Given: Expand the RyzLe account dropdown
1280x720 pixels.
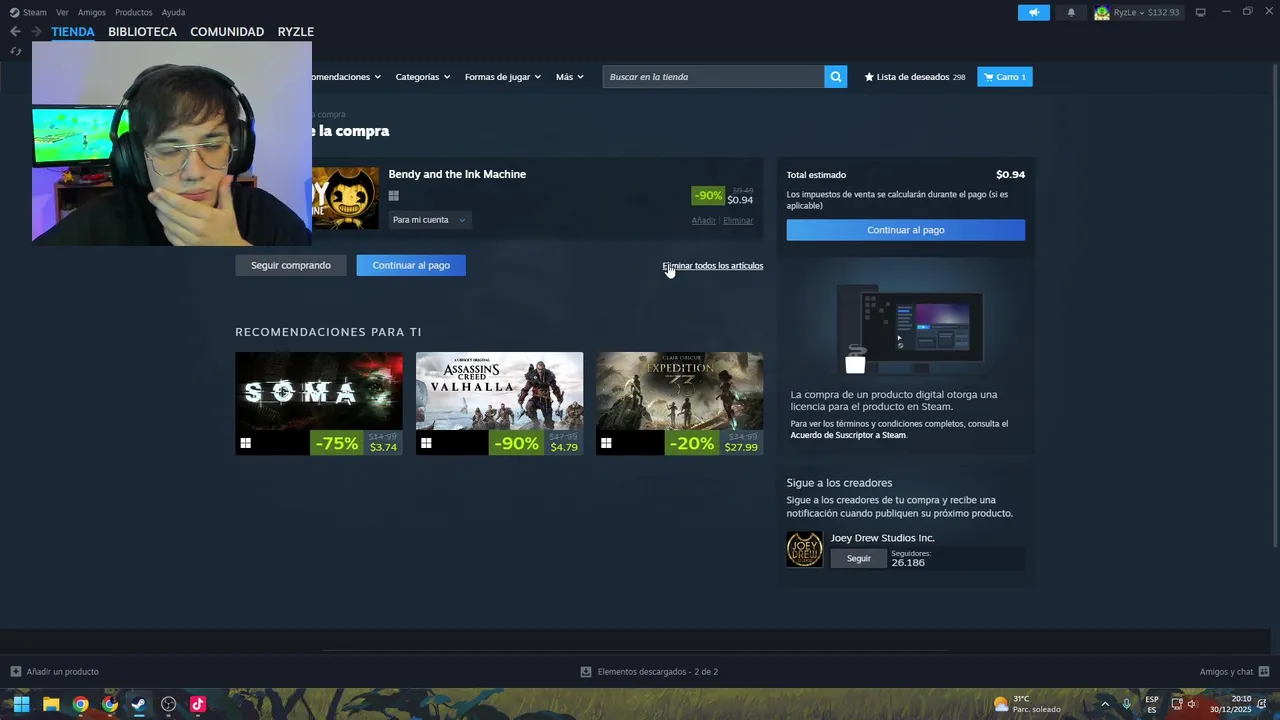Looking at the screenshot, I should click(1141, 12).
